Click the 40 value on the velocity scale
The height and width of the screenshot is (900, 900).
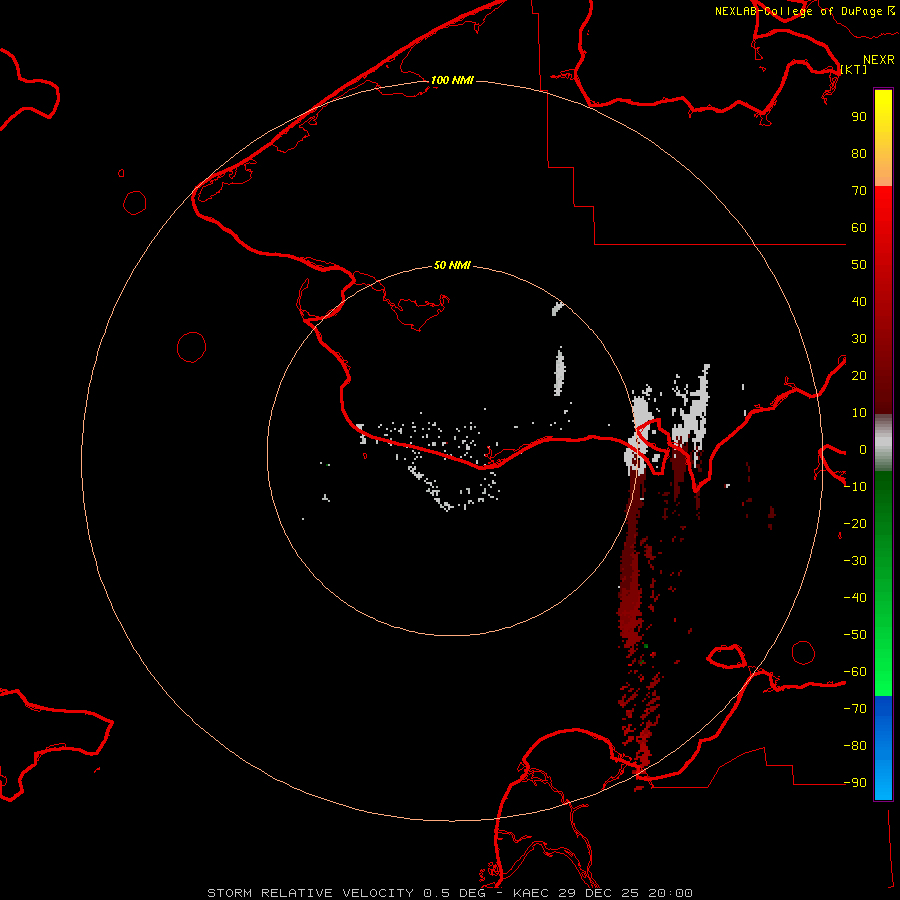coord(859,302)
